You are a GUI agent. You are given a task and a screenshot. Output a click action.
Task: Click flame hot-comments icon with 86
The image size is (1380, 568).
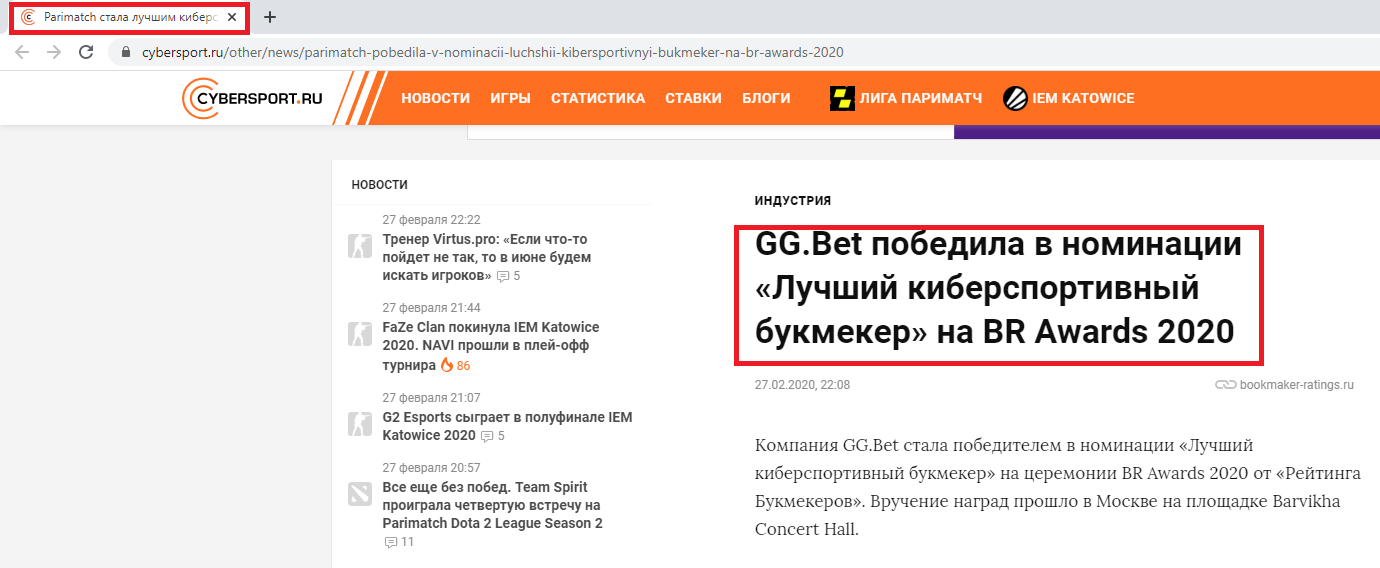point(447,365)
